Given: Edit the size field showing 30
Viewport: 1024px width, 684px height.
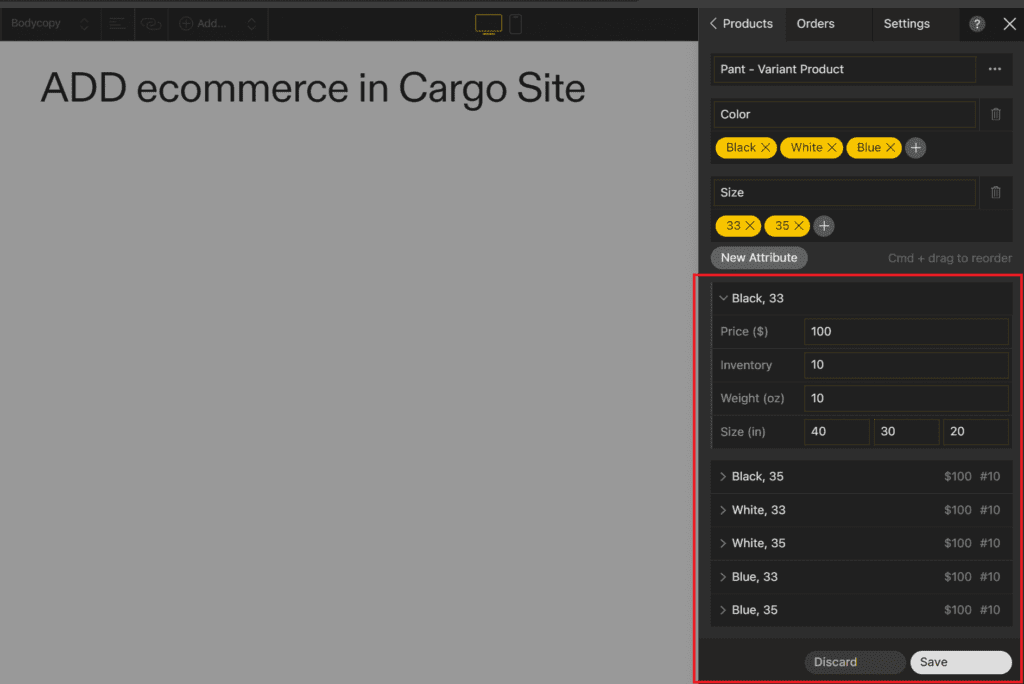Looking at the screenshot, I should pyautogui.click(x=906, y=432).
